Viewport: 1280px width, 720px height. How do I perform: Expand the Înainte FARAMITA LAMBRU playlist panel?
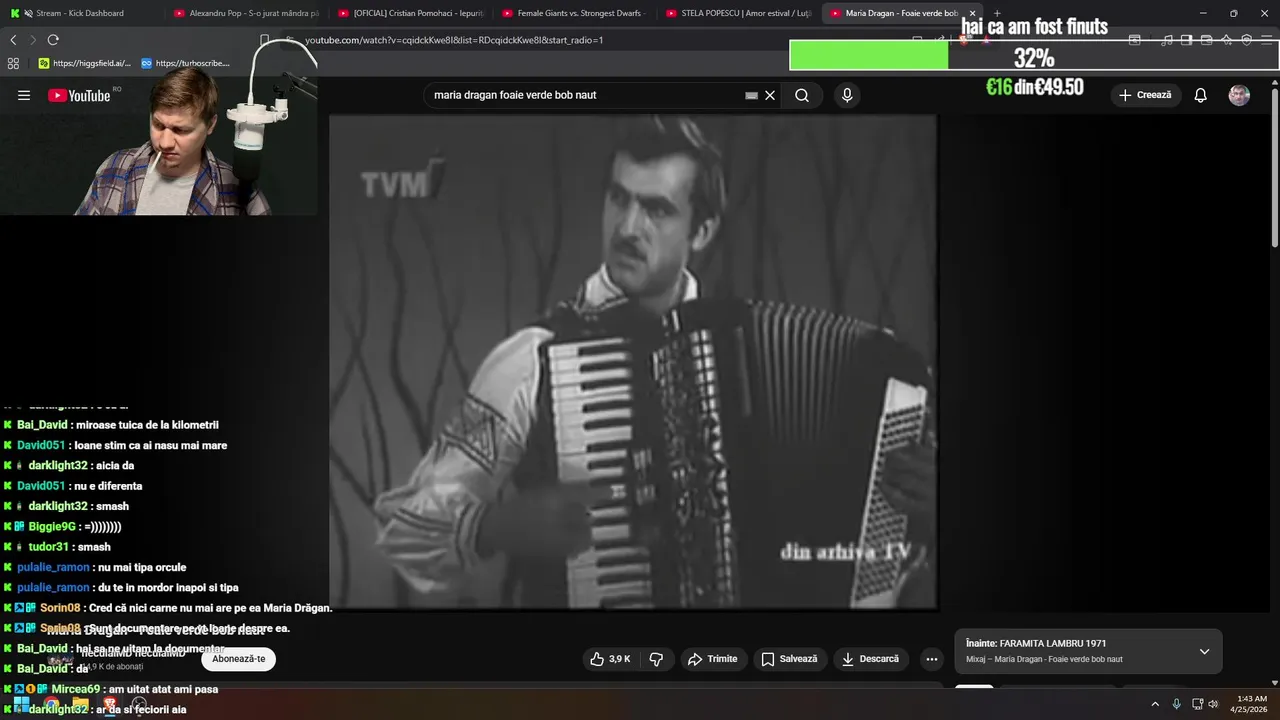pyautogui.click(x=1204, y=651)
